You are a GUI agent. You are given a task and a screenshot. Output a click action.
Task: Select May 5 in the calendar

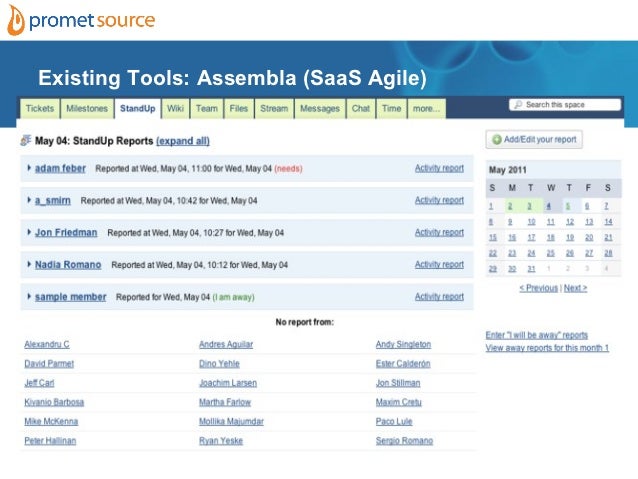[x=568, y=206]
